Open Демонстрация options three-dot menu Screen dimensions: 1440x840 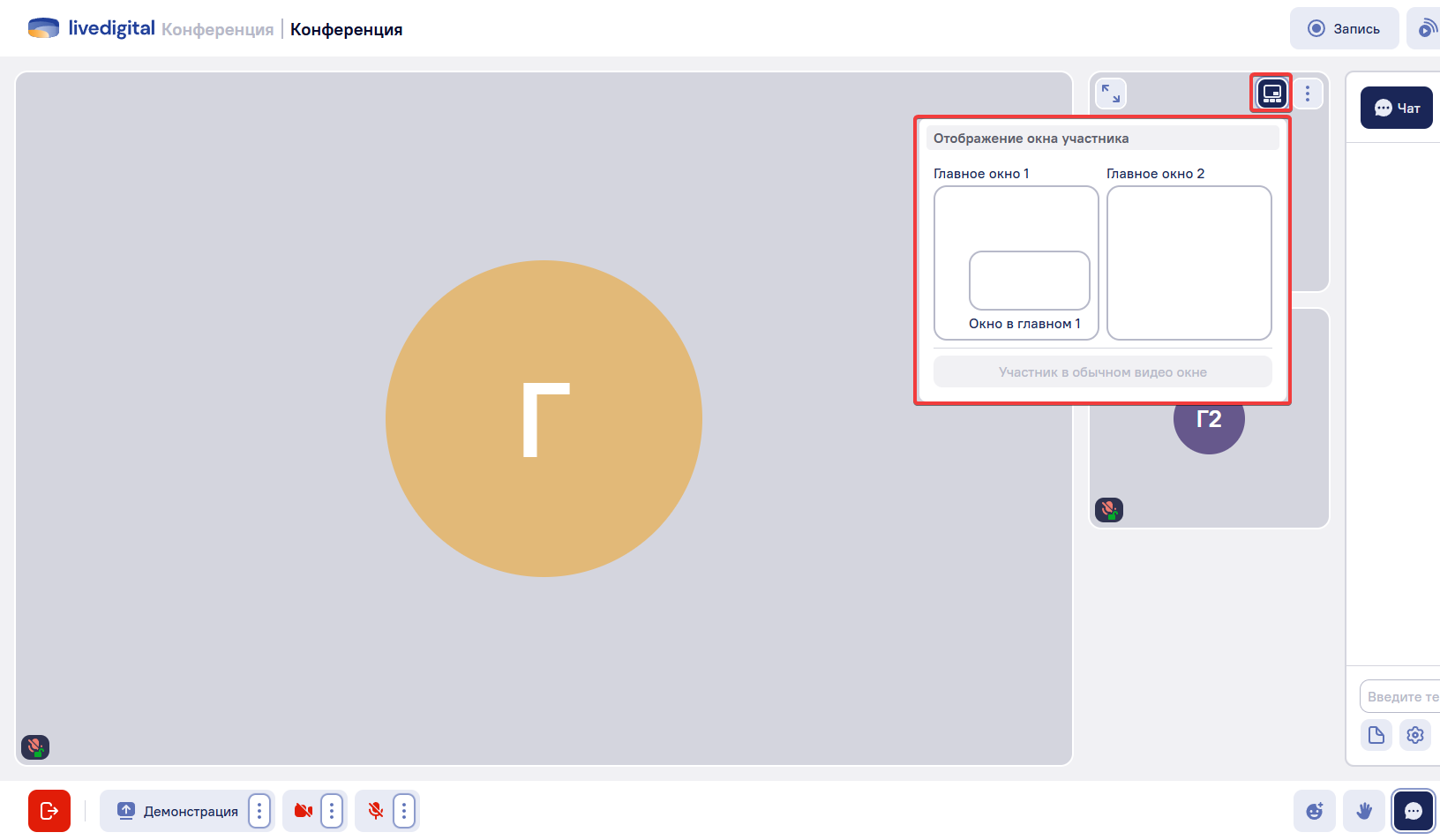pyautogui.click(x=259, y=811)
